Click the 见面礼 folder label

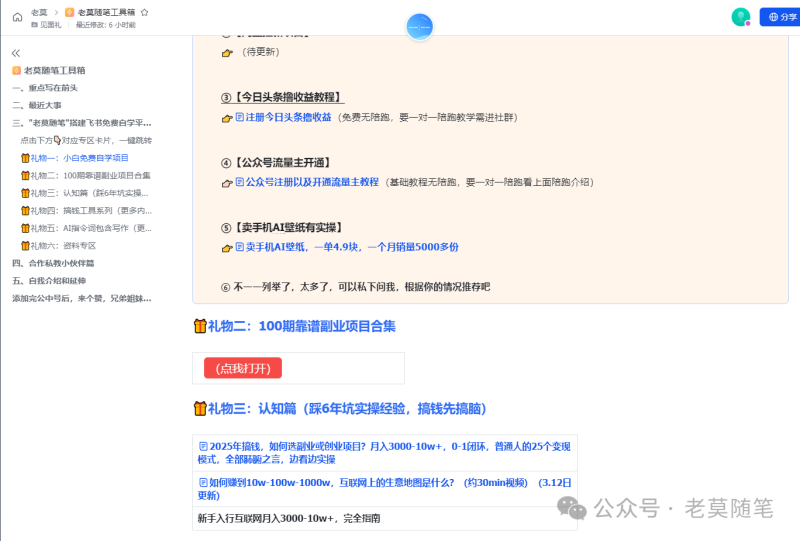click(x=51, y=24)
